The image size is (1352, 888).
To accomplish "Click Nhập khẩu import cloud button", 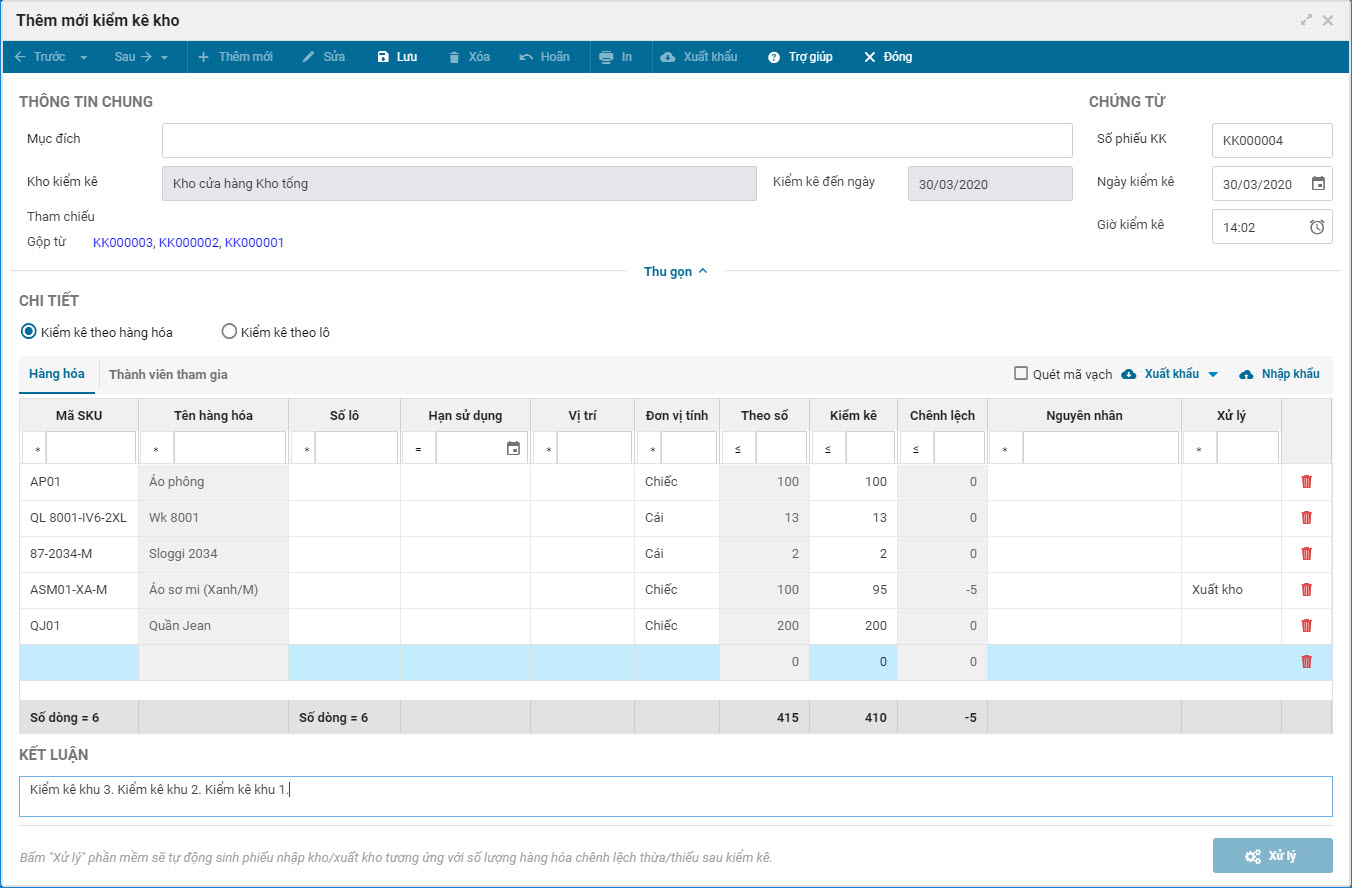I will (1279, 374).
